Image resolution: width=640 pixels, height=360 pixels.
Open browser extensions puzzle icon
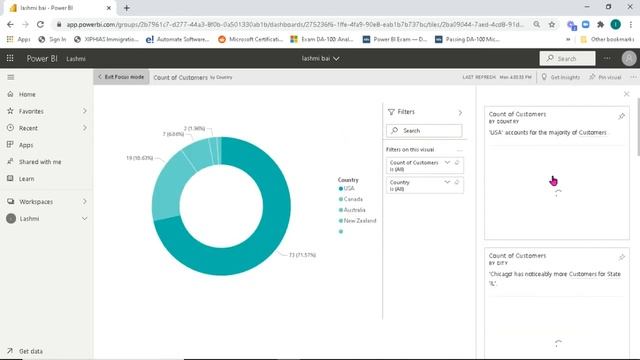[x=600, y=24]
